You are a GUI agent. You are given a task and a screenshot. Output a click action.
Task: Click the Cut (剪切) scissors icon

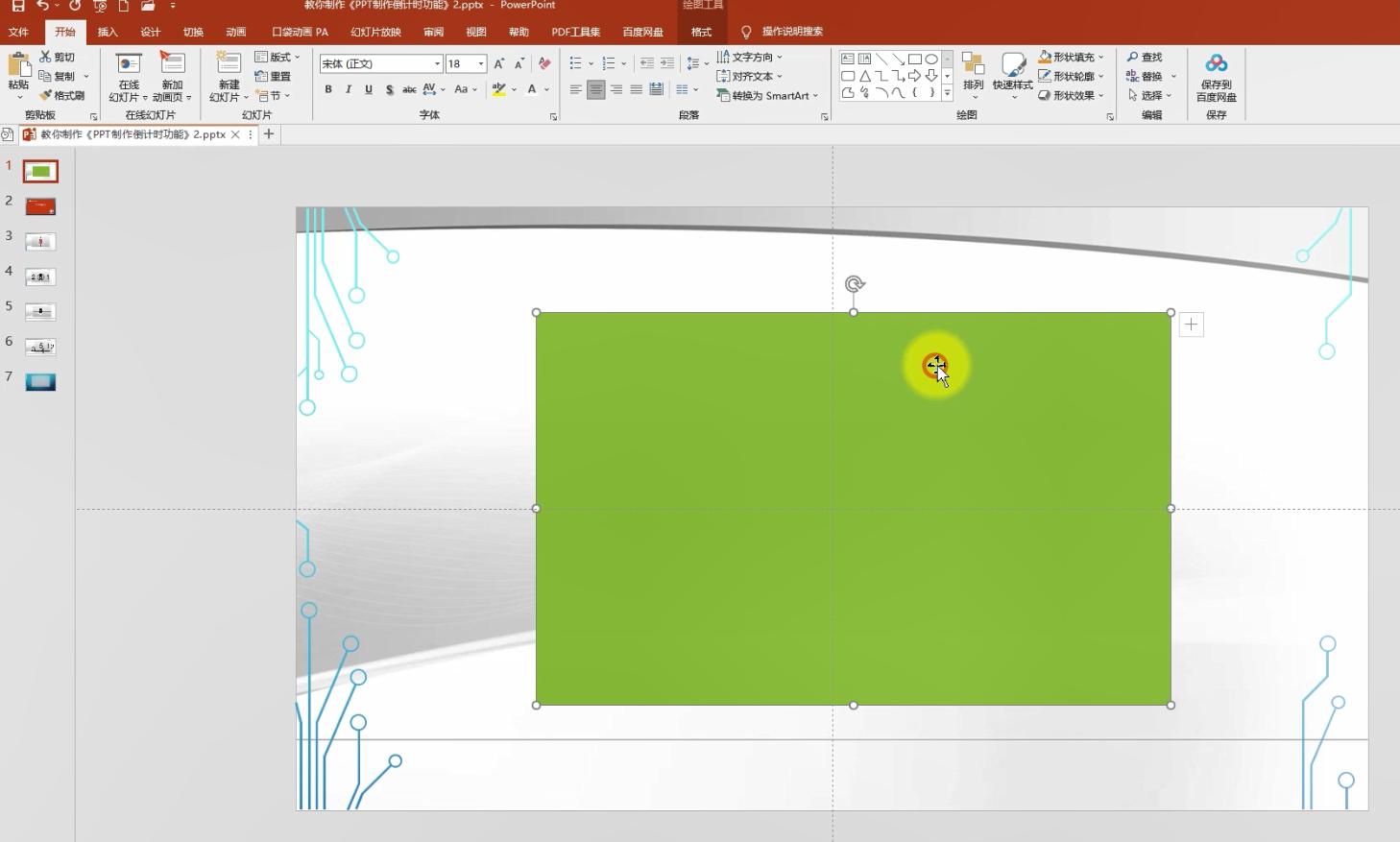point(45,57)
